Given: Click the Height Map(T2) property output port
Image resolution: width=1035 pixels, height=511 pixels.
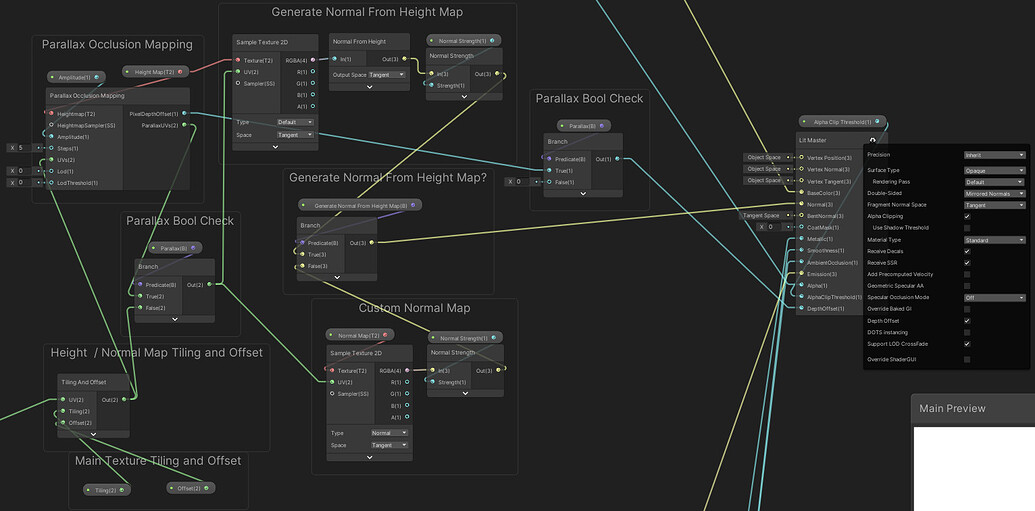Looking at the screenshot, I should [x=180, y=71].
